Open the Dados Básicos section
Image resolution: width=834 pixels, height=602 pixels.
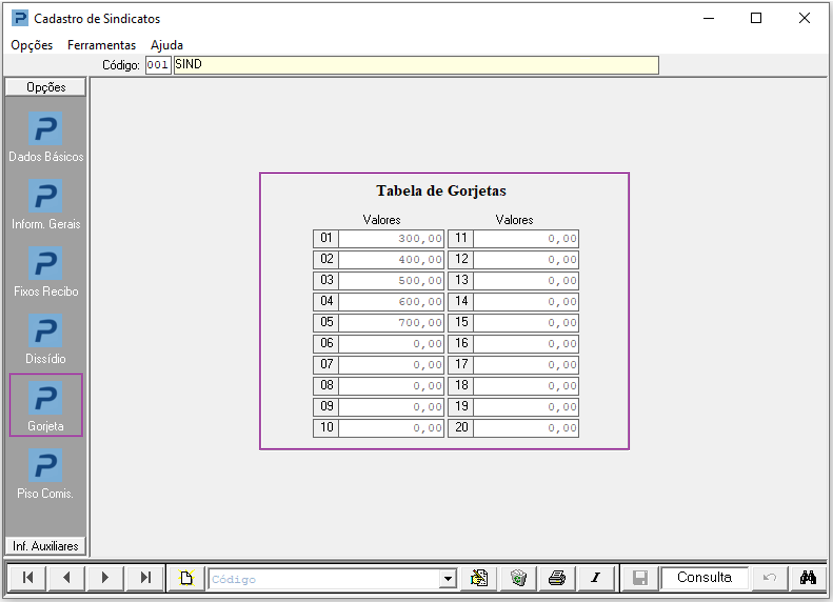(46, 136)
